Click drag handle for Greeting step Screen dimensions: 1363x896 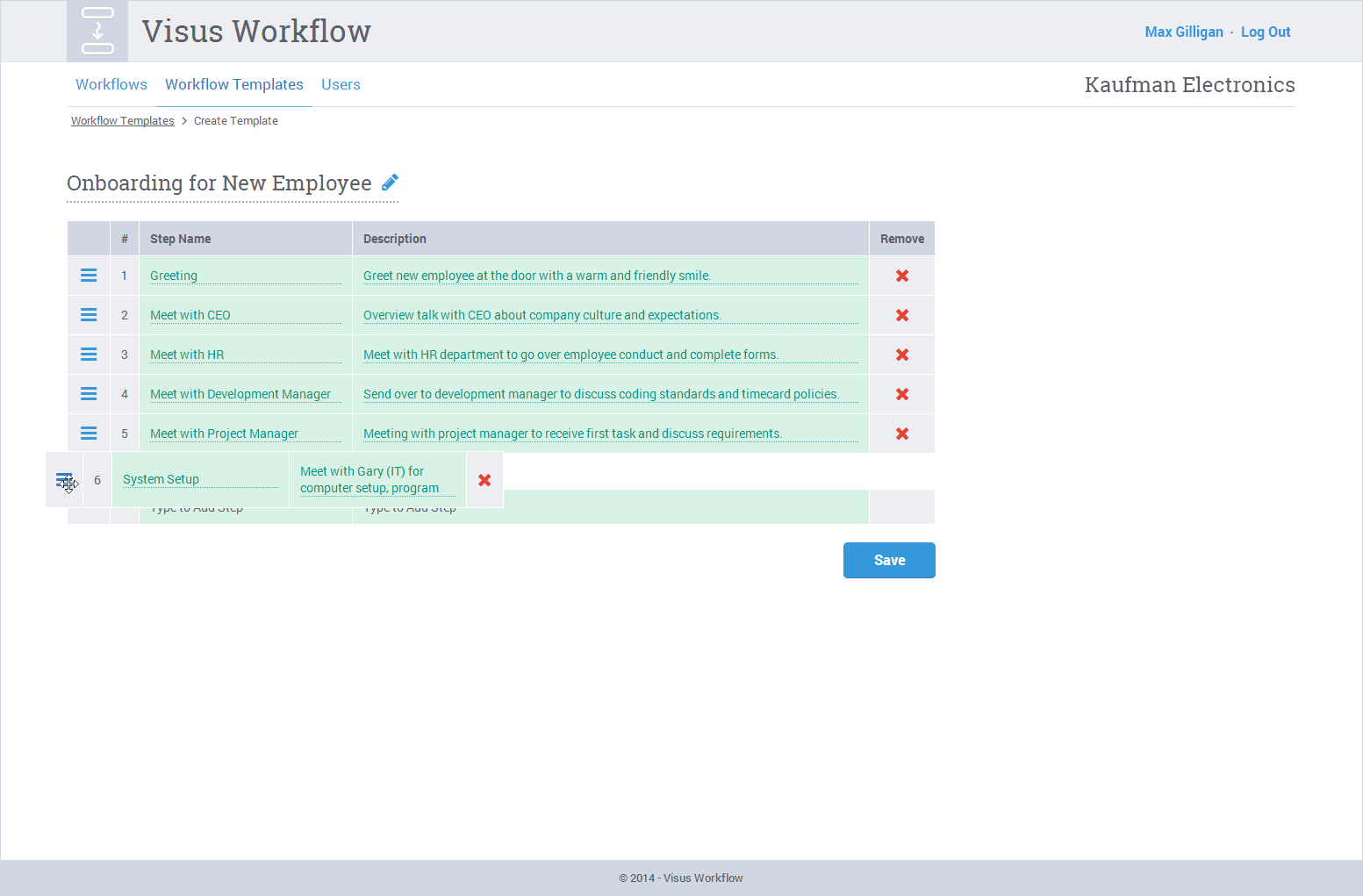pyautogui.click(x=89, y=276)
